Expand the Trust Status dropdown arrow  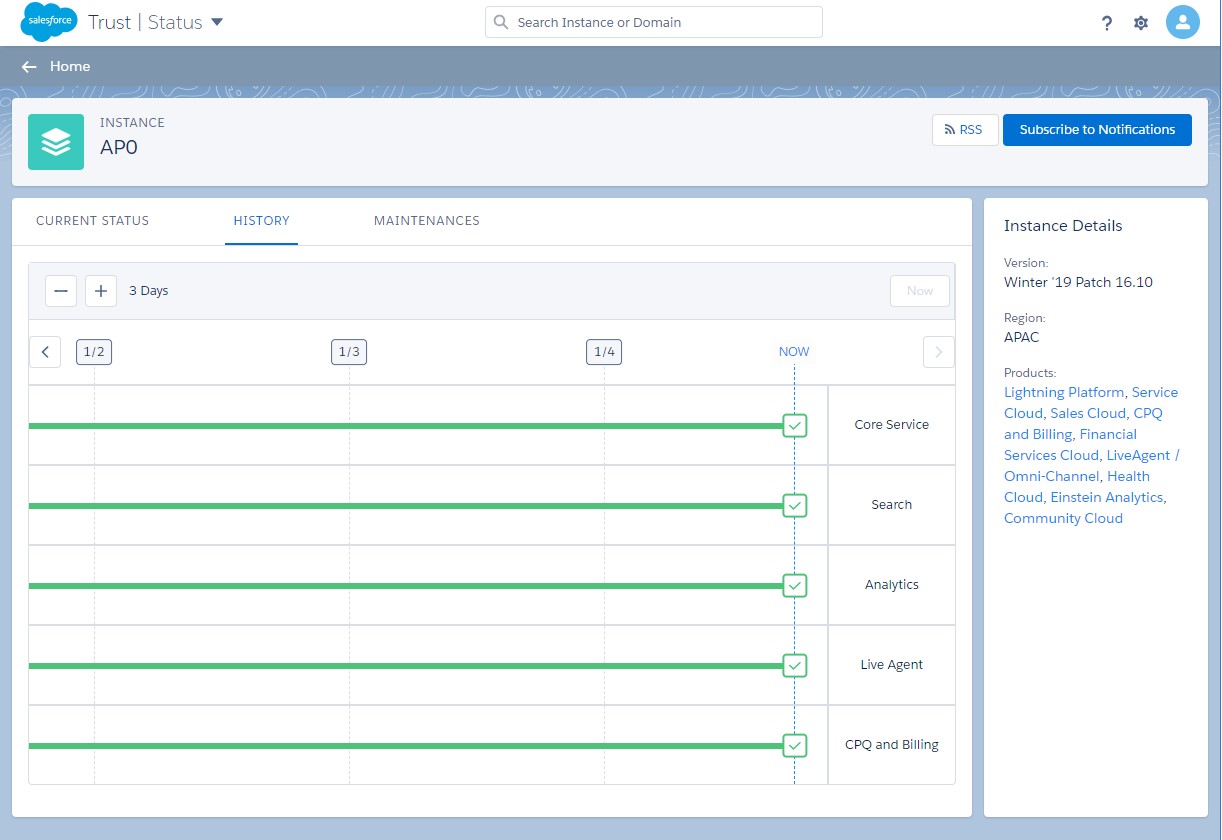pyautogui.click(x=217, y=22)
